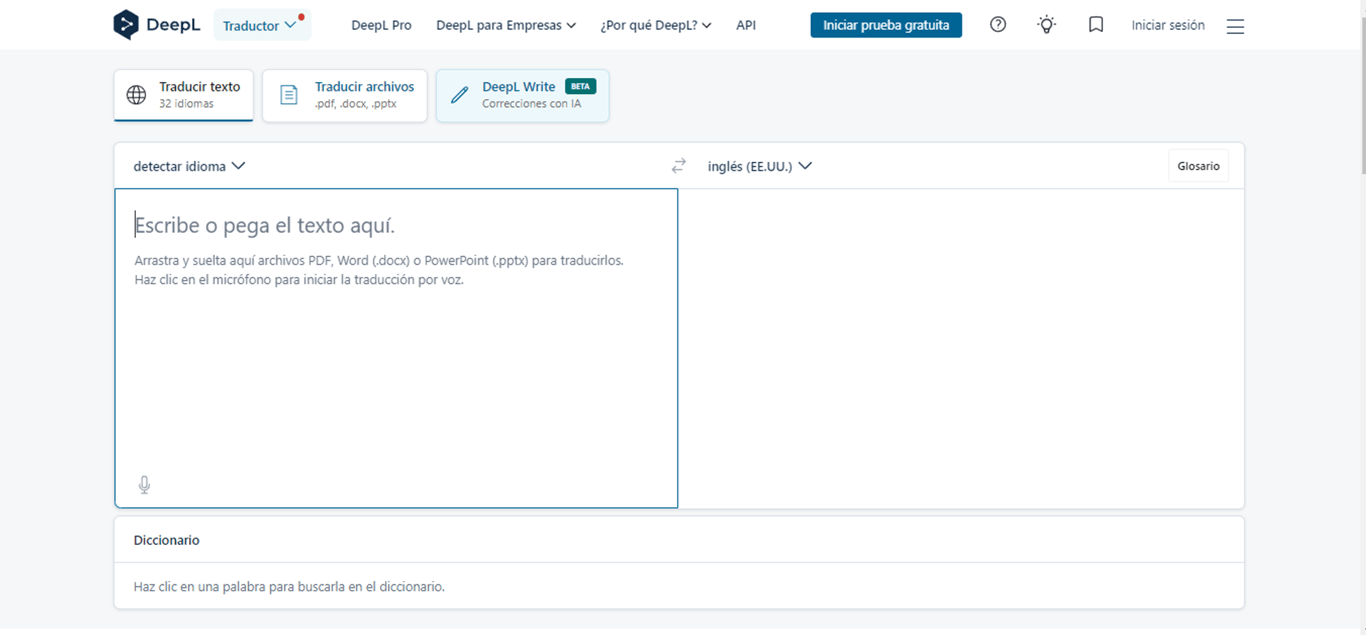The image size is (1366, 635).
Task: Open the hamburger menu icon
Action: pyautogui.click(x=1235, y=26)
